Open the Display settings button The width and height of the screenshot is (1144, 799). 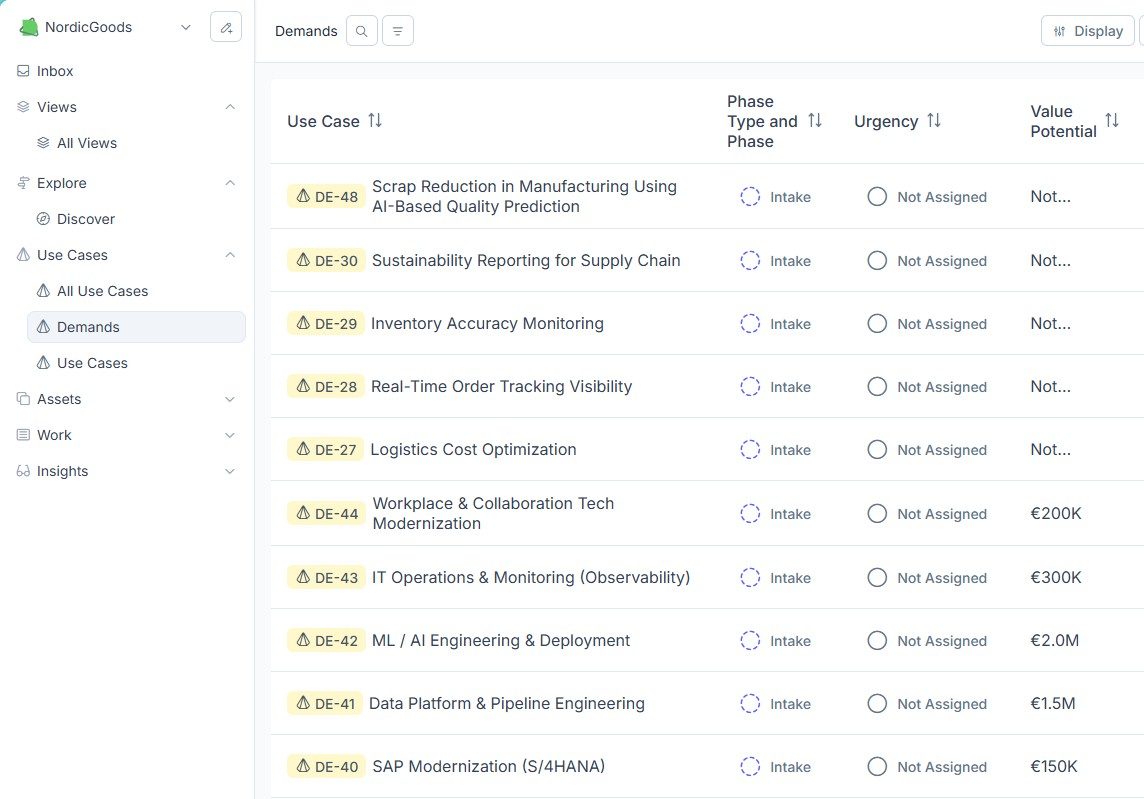[x=1087, y=31]
